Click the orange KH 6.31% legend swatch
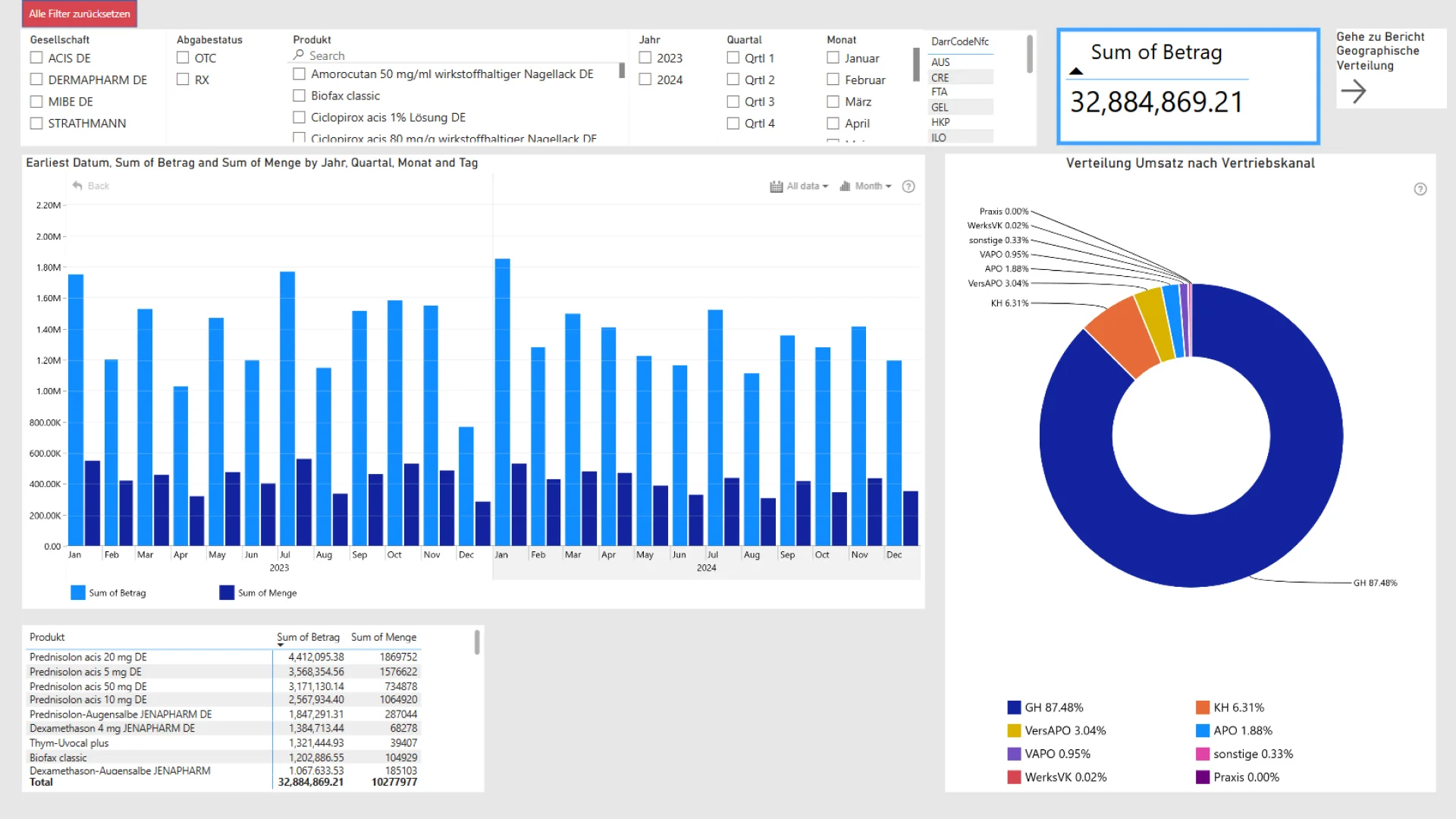Image resolution: width=1456 pixels, height=819 pixels. click(x=1203, y=708)
